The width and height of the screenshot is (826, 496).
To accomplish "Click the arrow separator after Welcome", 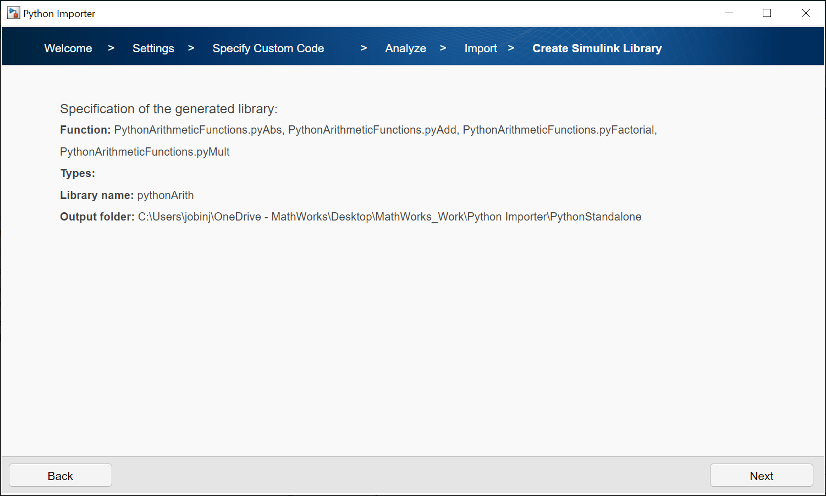I will [111, 48].
